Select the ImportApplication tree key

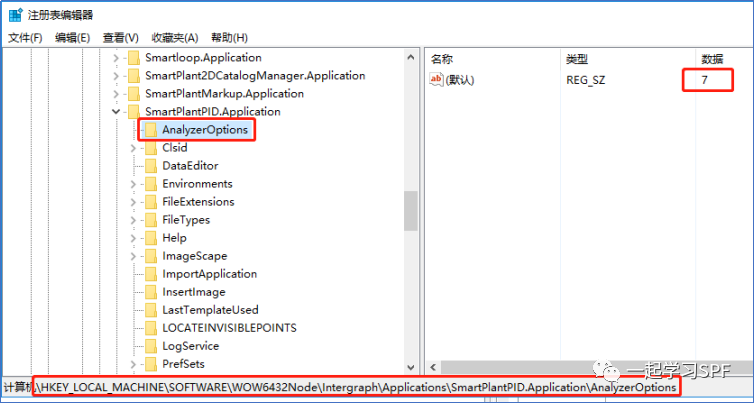209,274
